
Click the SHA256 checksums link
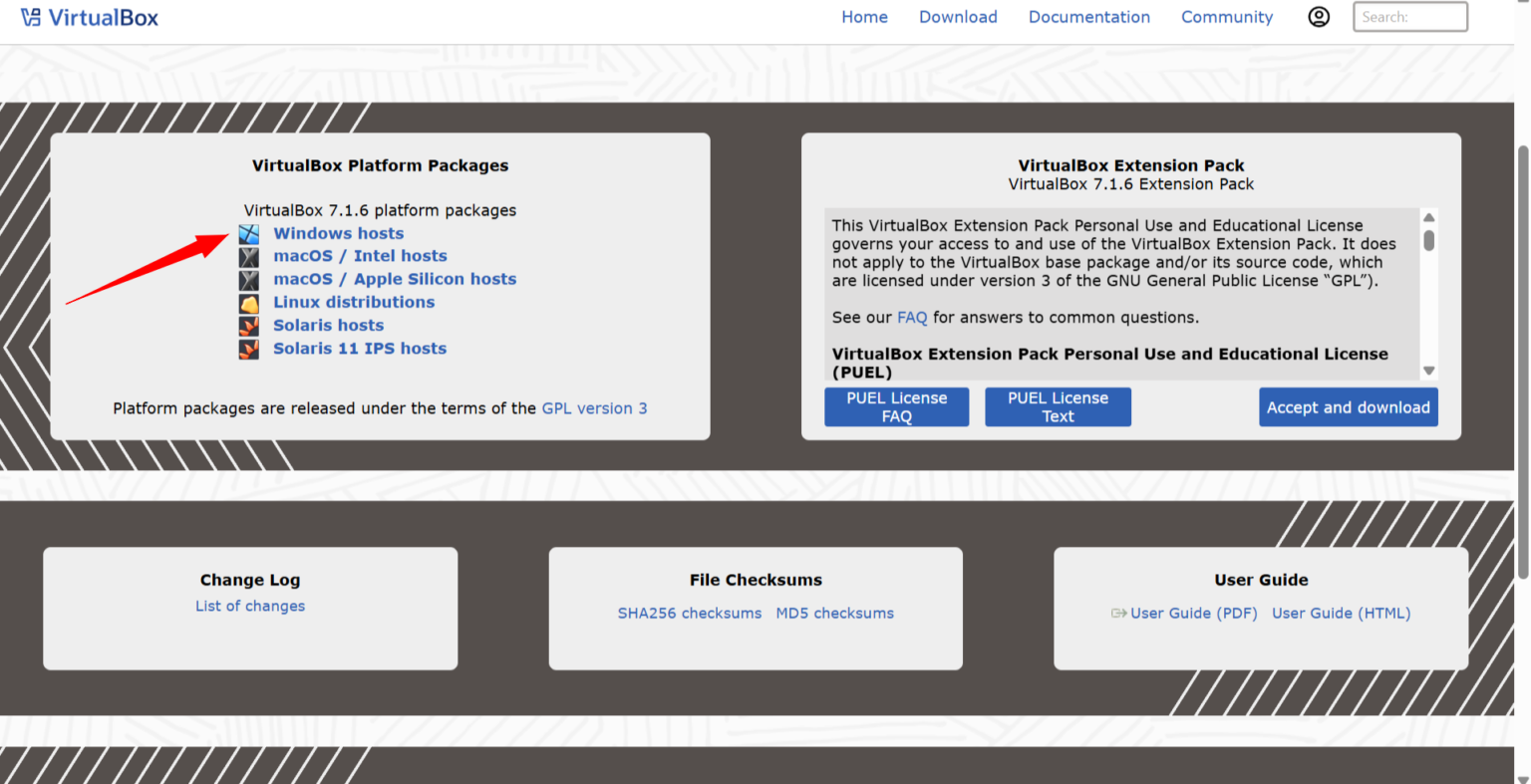point(690,613)
